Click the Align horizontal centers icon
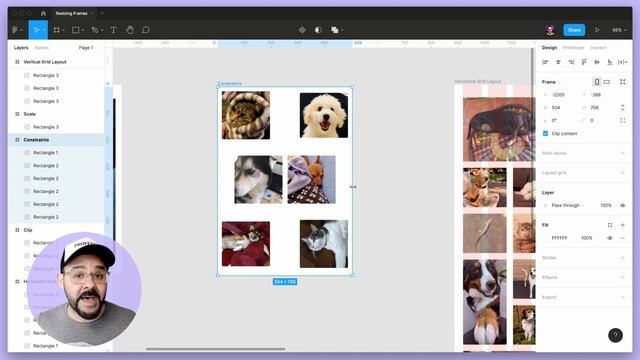Screen dimensions: 640x360 [x=558, y=62]
